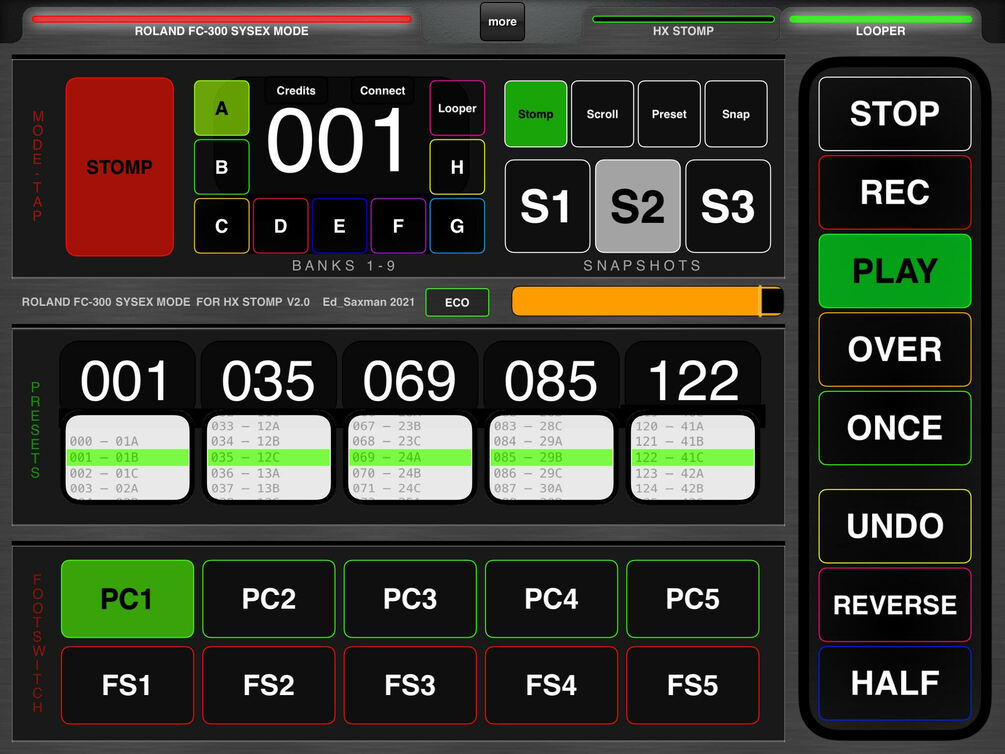The height and width of the screenshot is (754, 1005).
Task: Click the large 001 preset number display
Action: tap(336, 140)
